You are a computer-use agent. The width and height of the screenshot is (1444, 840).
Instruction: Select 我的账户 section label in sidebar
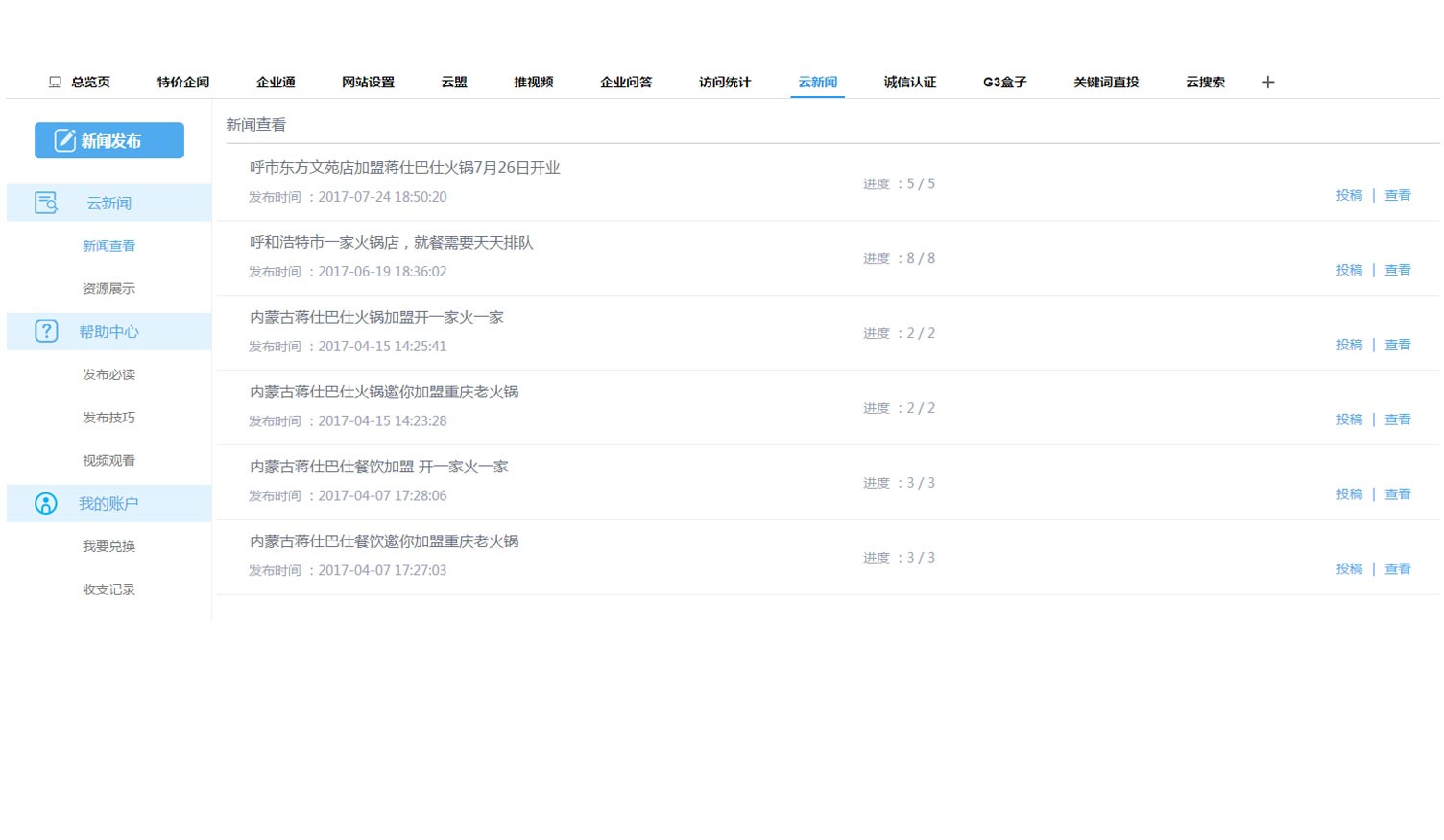tap(108, 504)
